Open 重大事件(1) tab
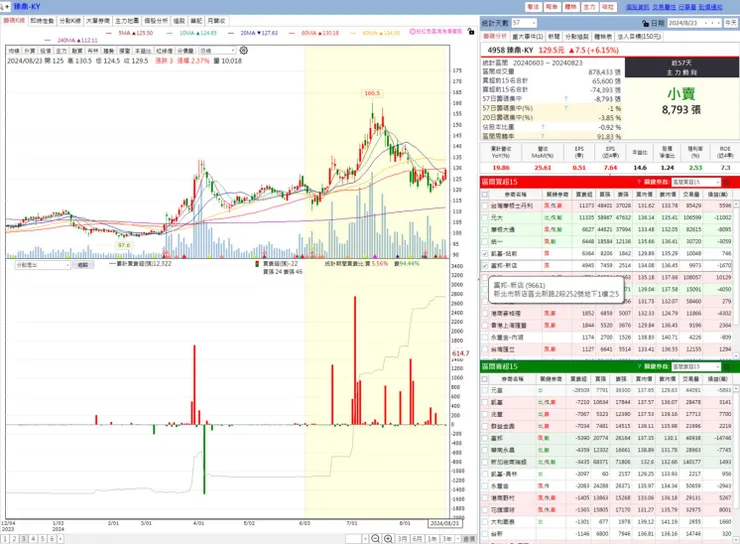 tap(527, 36)
